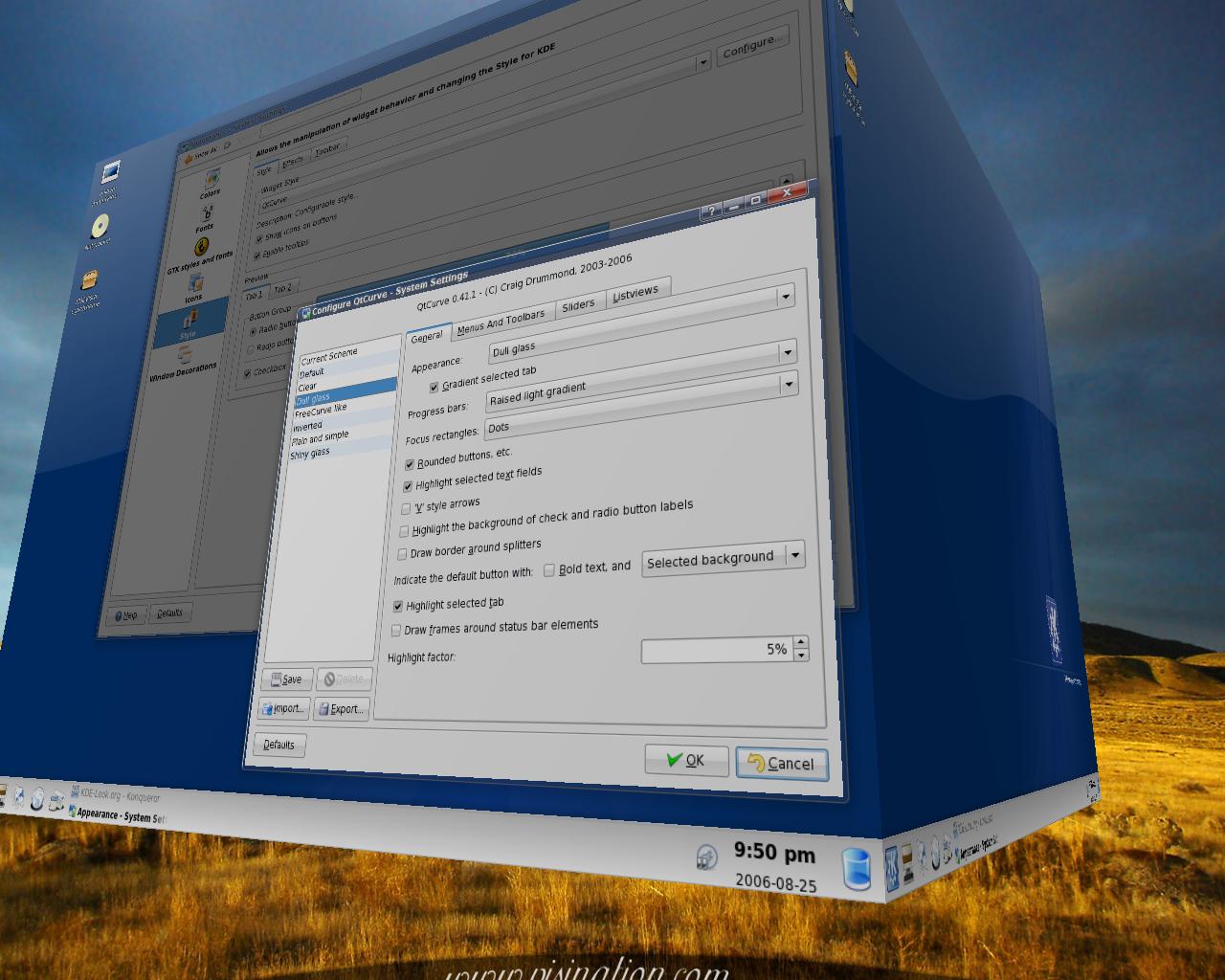This screenshot has height=980, width=1225.
Task: Open the Toolbar tab in Appearance window
Action: [327, 149]
